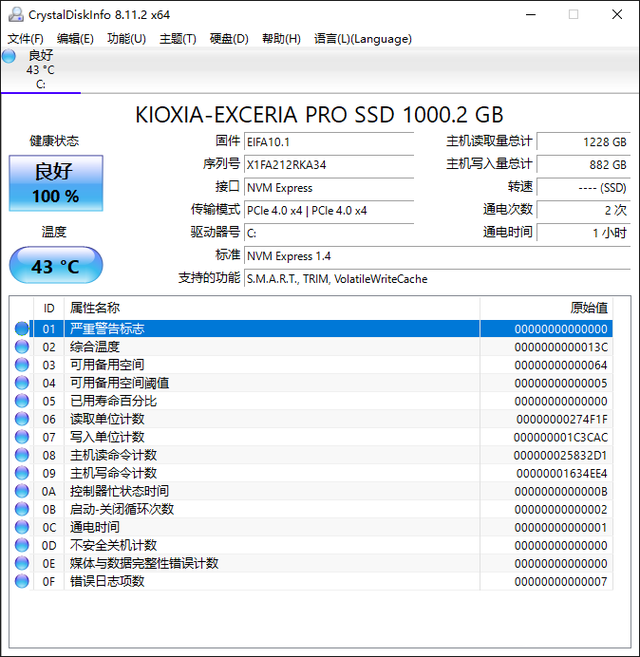Select the 读取单位计数 attribute row
This screenshot has height=657, width=640.
coord(313,419)
